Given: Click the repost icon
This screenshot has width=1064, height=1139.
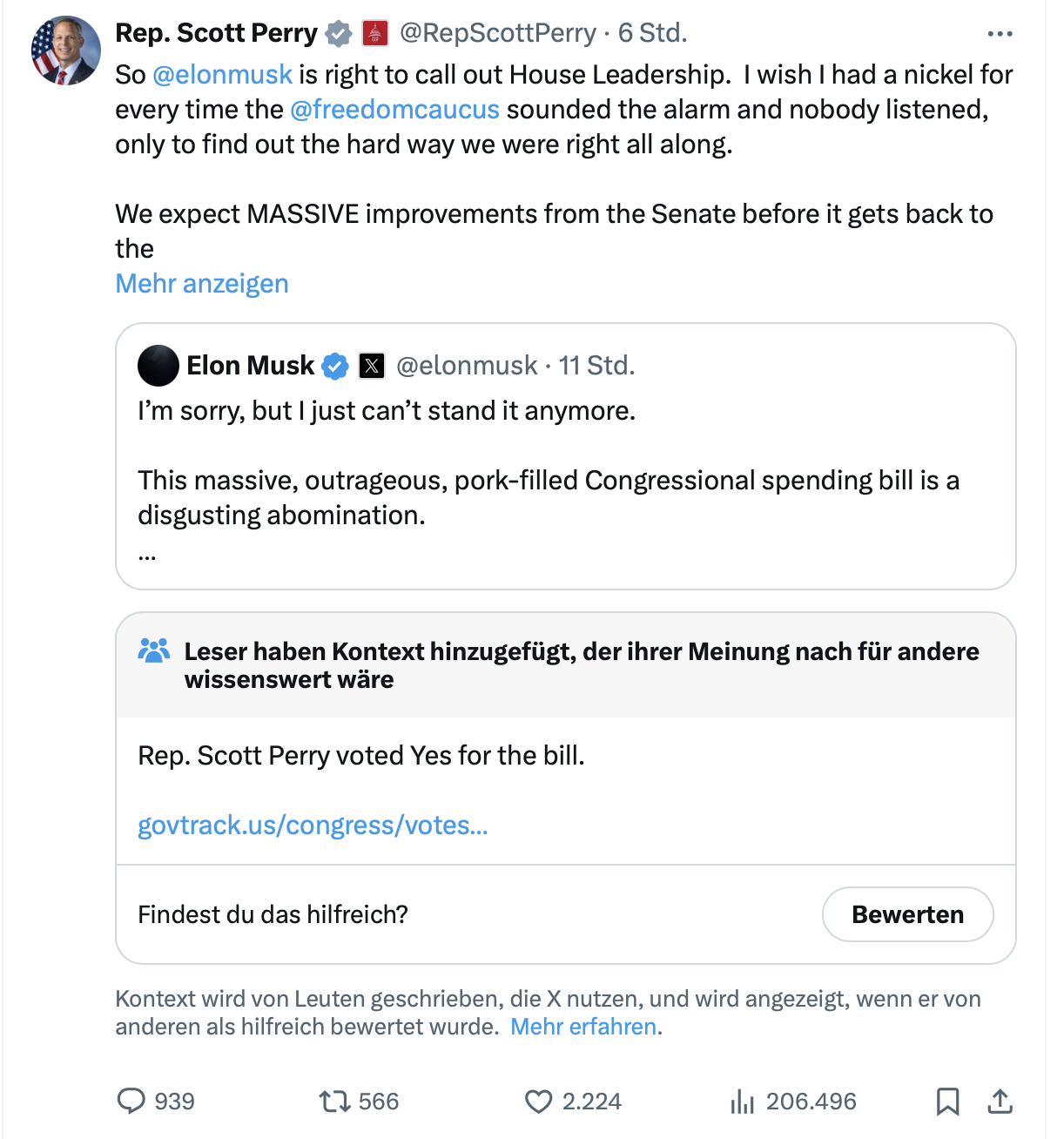Looking at the screenshot, I should [x=334, y=1102].
